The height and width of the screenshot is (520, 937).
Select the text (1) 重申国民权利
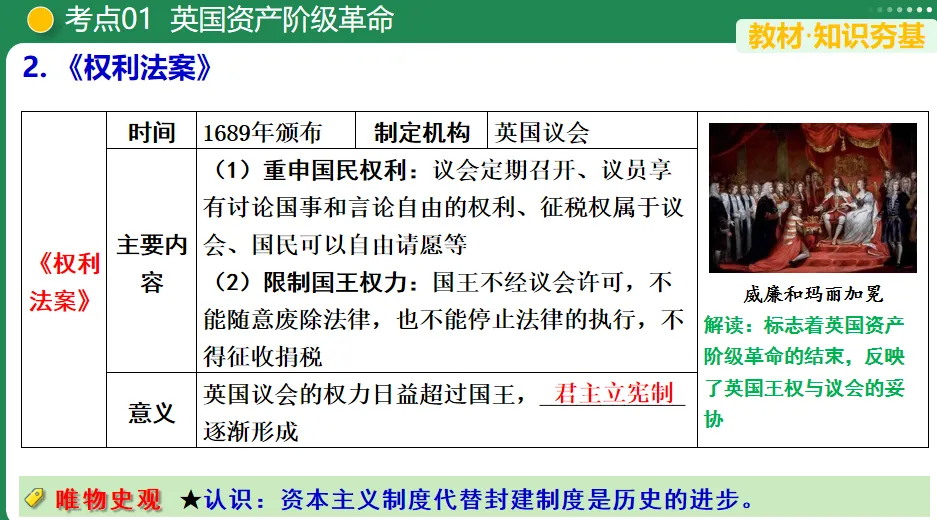click(313, 170)
